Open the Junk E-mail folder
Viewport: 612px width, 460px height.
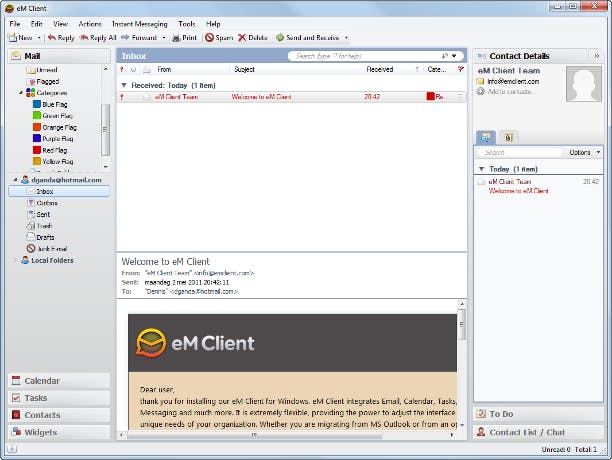47,249
